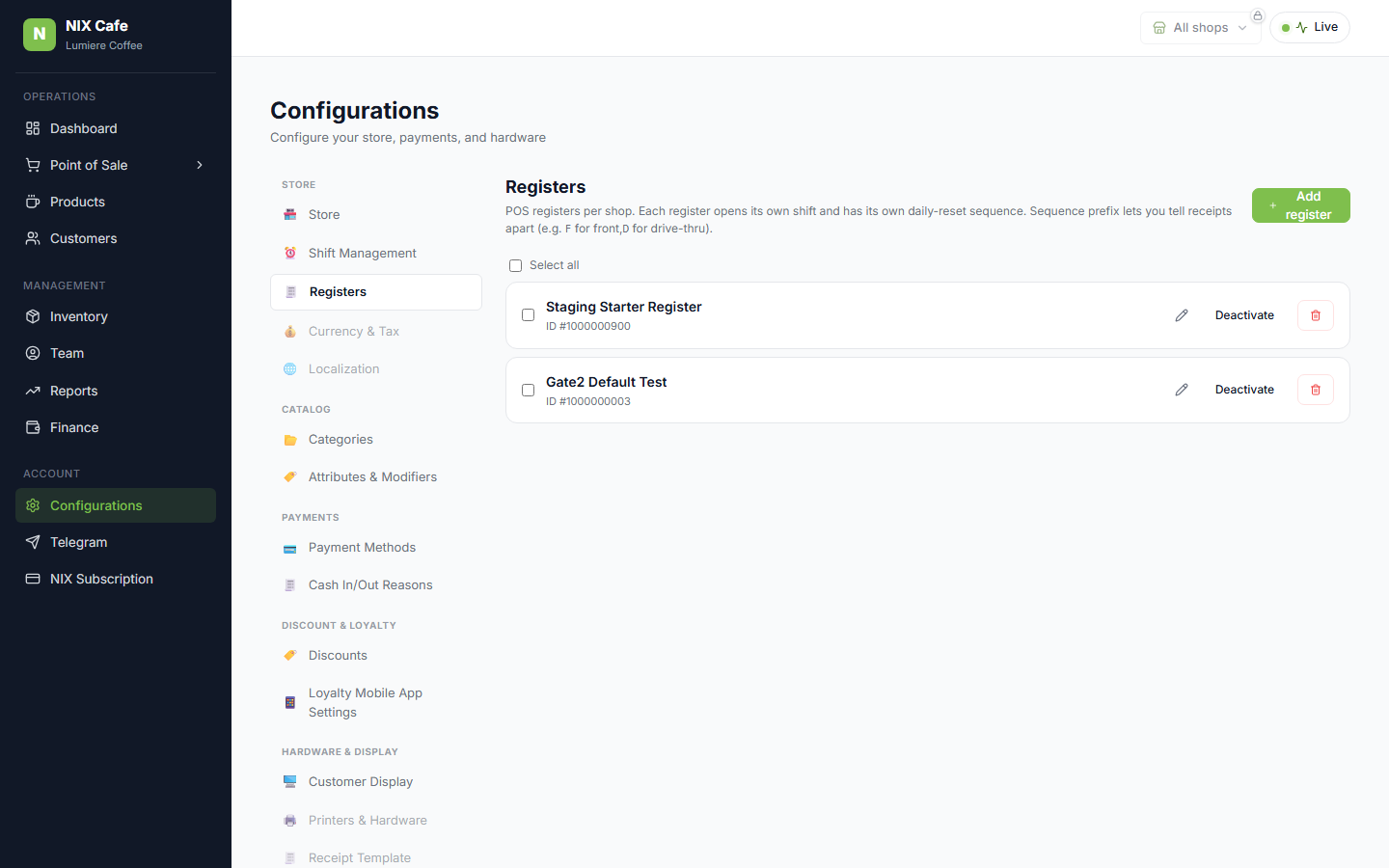The width and height of the screenshot is (1389, 868).
Task: Open the All shops dropdown
Action: [x=1200, y=28]
